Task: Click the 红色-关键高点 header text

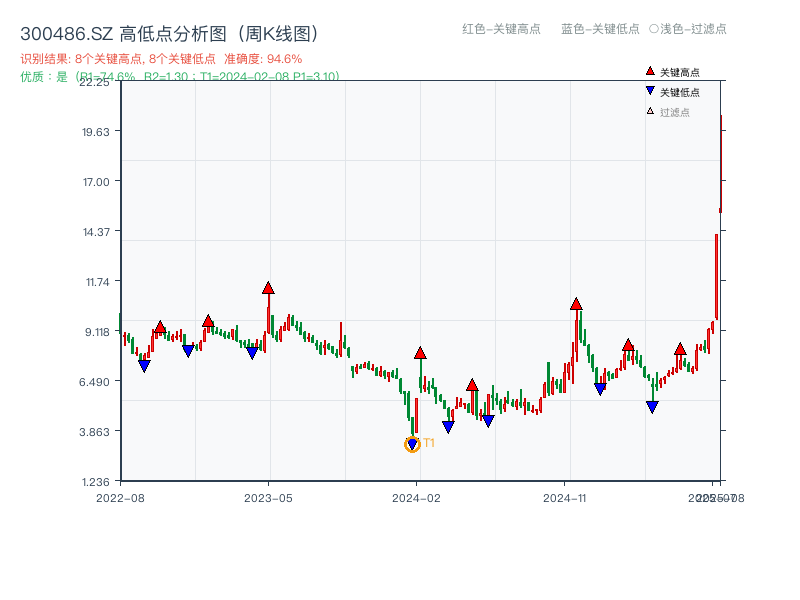Action: [x=501, y=29]
